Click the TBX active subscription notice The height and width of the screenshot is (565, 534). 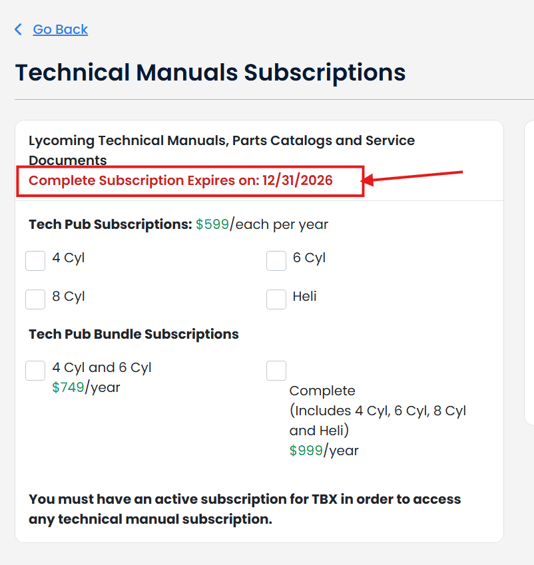(x=245, y=509)
